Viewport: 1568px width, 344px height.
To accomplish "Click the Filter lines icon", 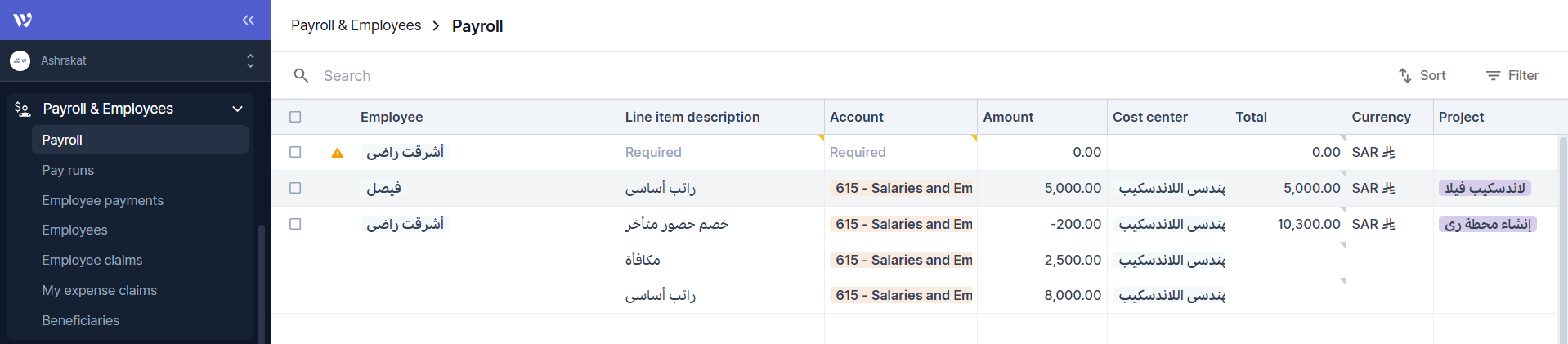I will click(1493, 76).
